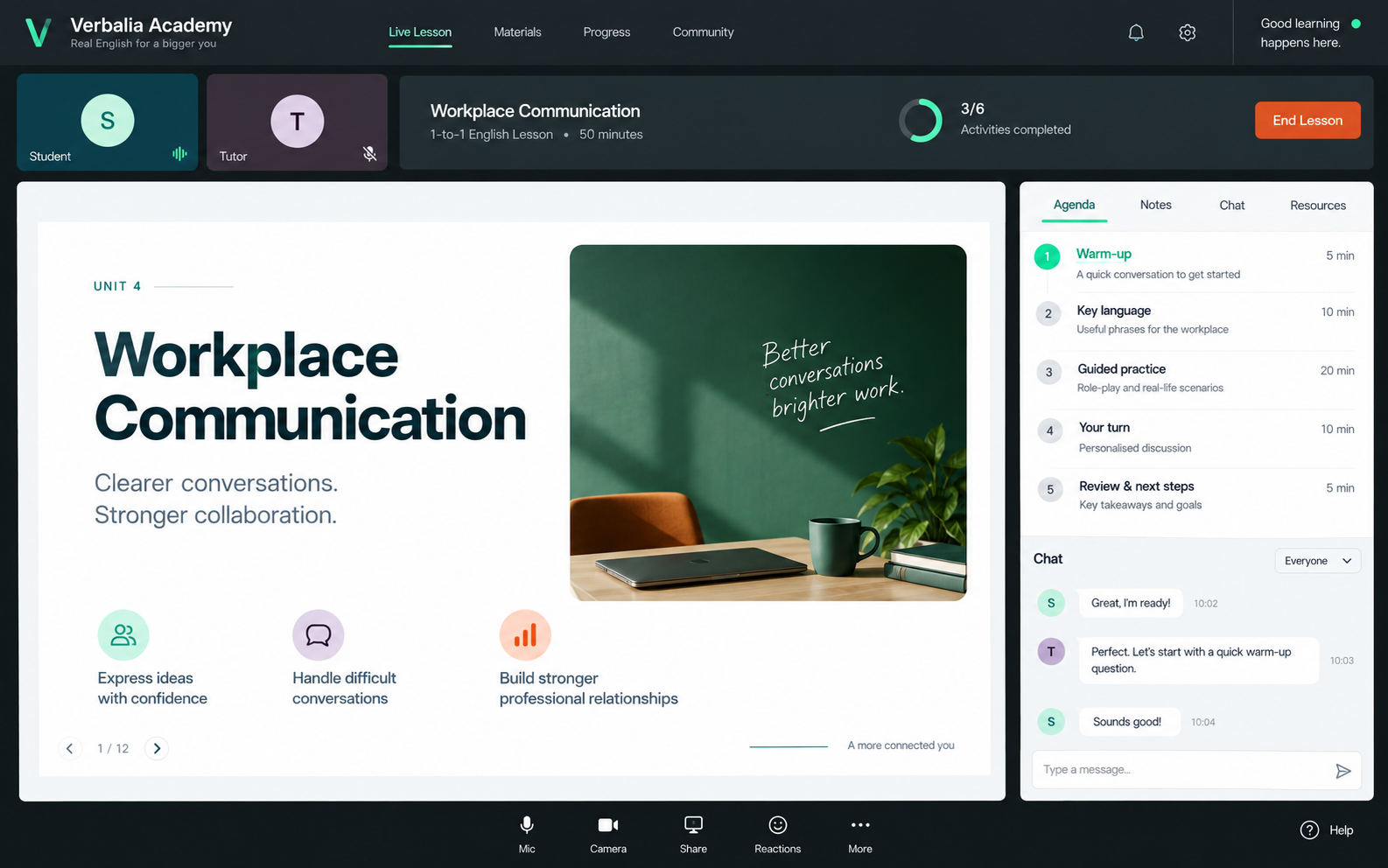Click the Student's audio waveform icon
This screenshot has width=1388, height=868.
179,154
